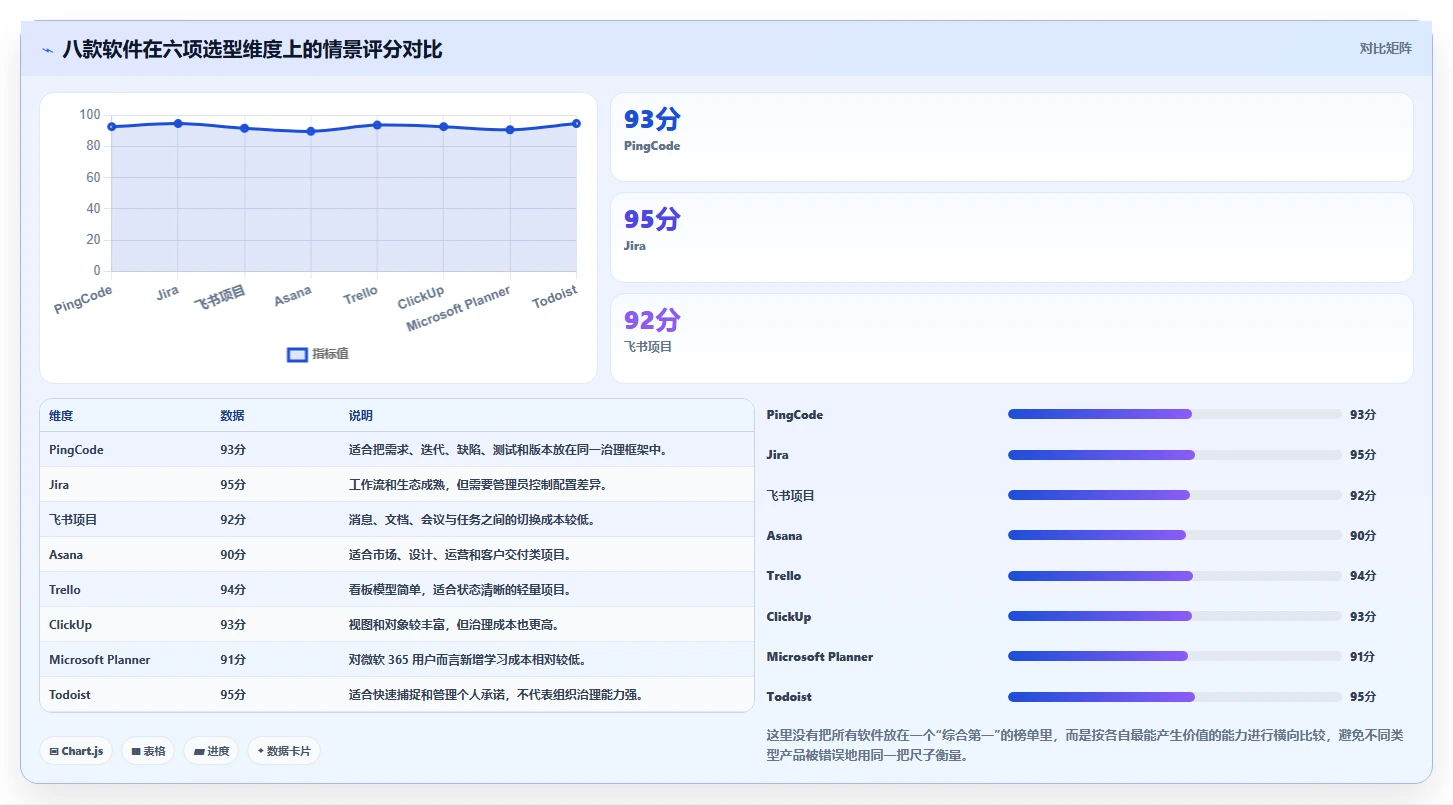Click the 95分 value beside Todoist progress bar
This screenshot has height=805, width=1453.
click(x=1363, y=697)
